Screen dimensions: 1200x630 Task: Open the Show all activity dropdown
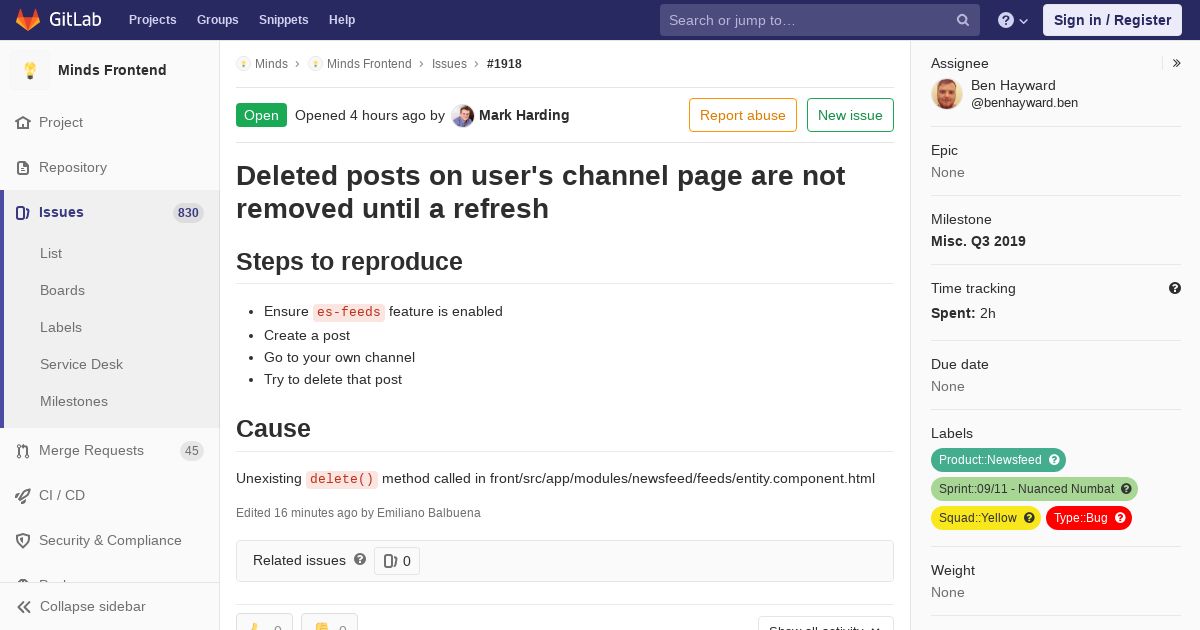click(x=825, y=625)
